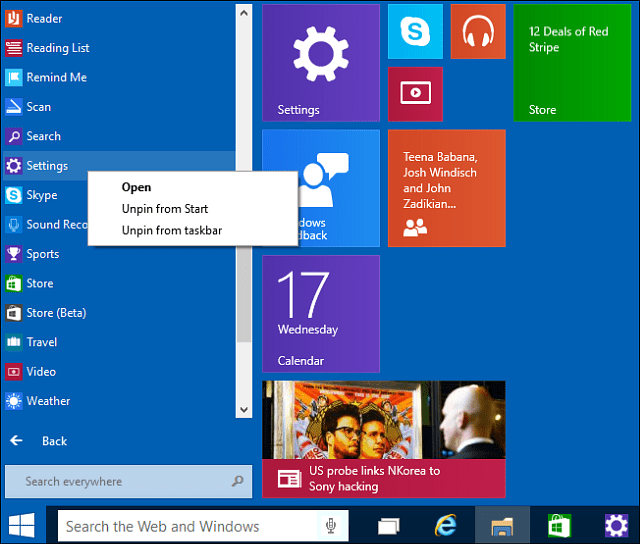Select Unpin from taskbar
This screenshot has height=544, width=640.
(172, 231)
